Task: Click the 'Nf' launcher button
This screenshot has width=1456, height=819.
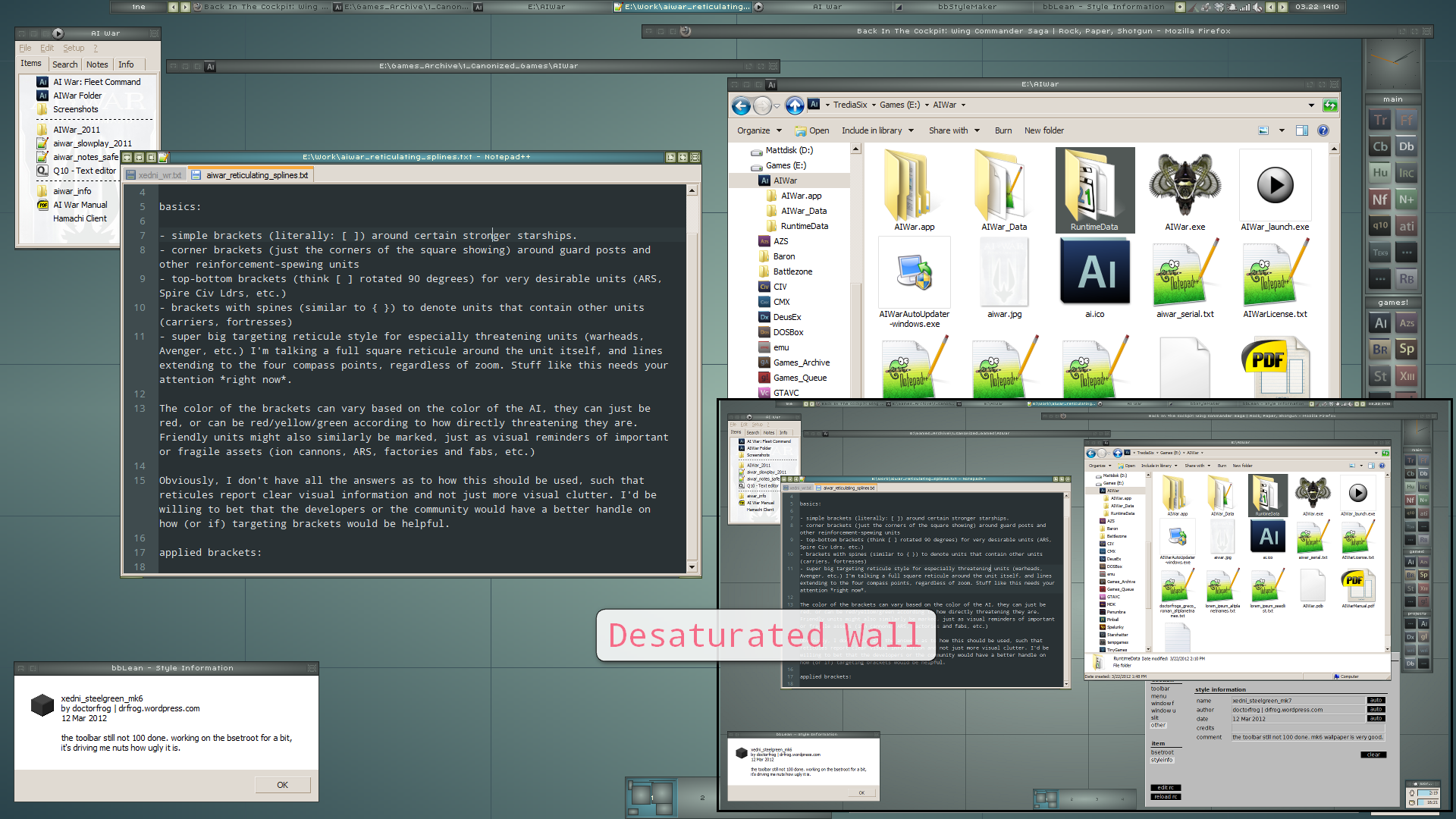Action: [x=1380, y=200]
